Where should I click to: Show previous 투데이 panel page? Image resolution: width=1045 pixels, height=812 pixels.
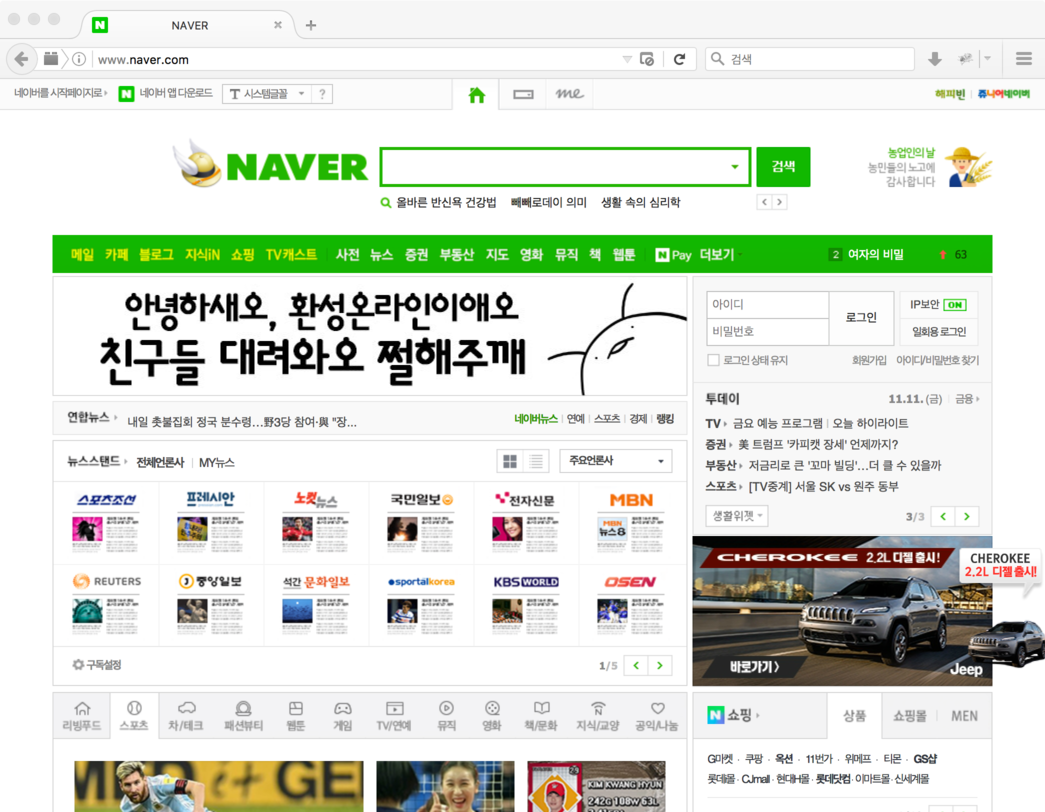[943, 516]
